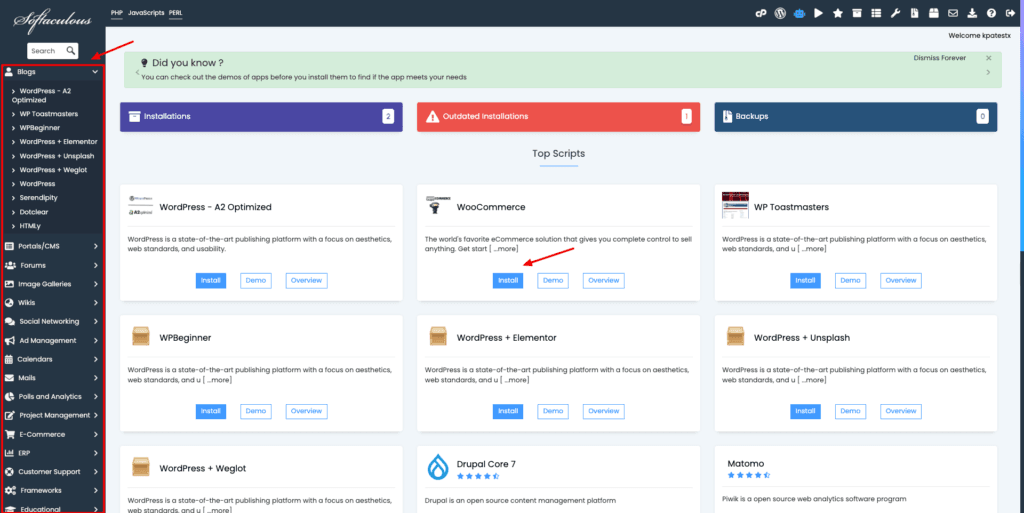Open WooCommerce Demo
Viewport: 1024px width, 513px height.
(552, 281)
